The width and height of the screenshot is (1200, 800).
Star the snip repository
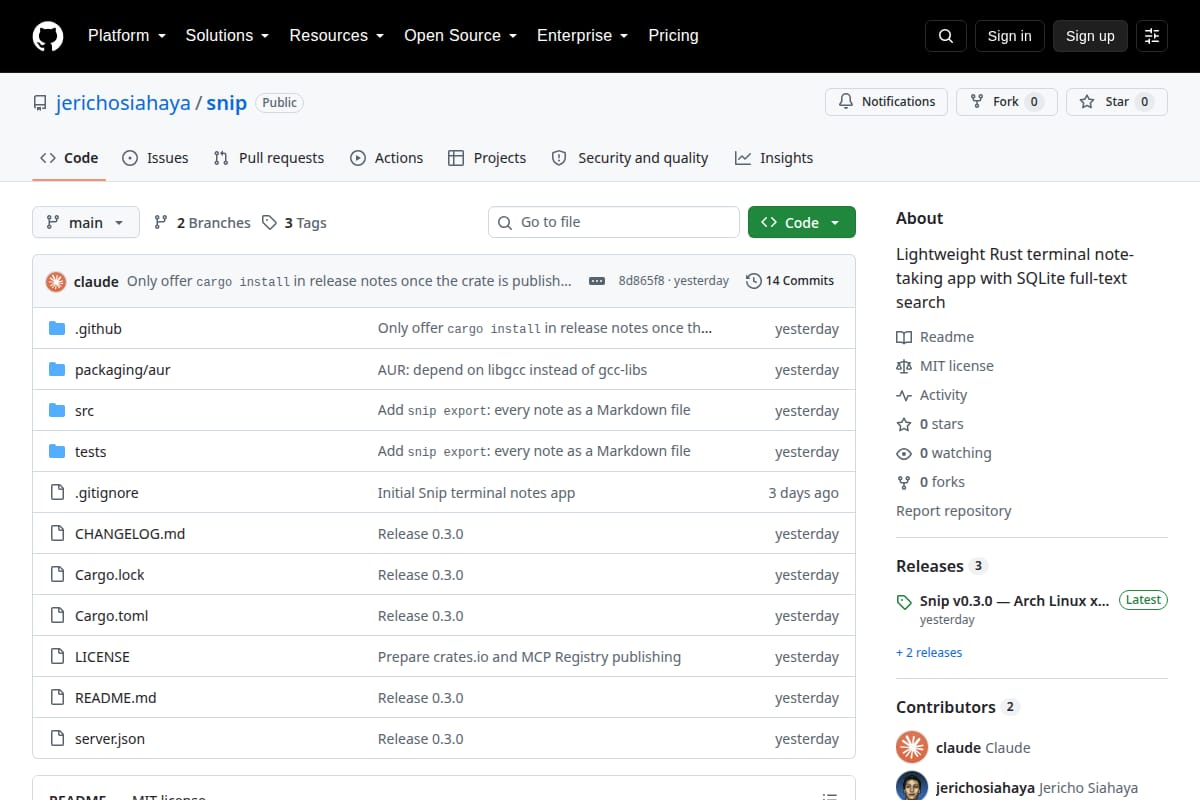(1117, 101)
